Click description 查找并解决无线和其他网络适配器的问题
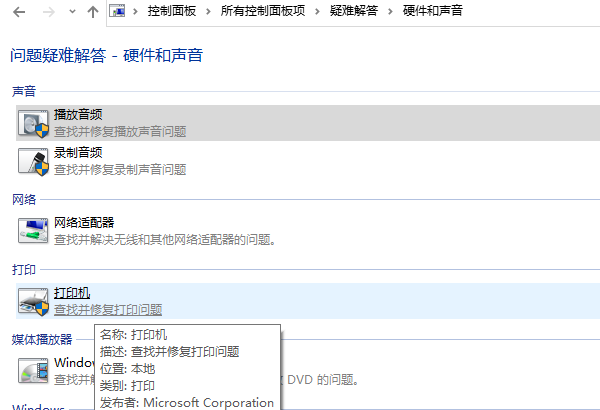Image resolution: width=600 pixels, height=410 pixels. (x=165, y=240)
